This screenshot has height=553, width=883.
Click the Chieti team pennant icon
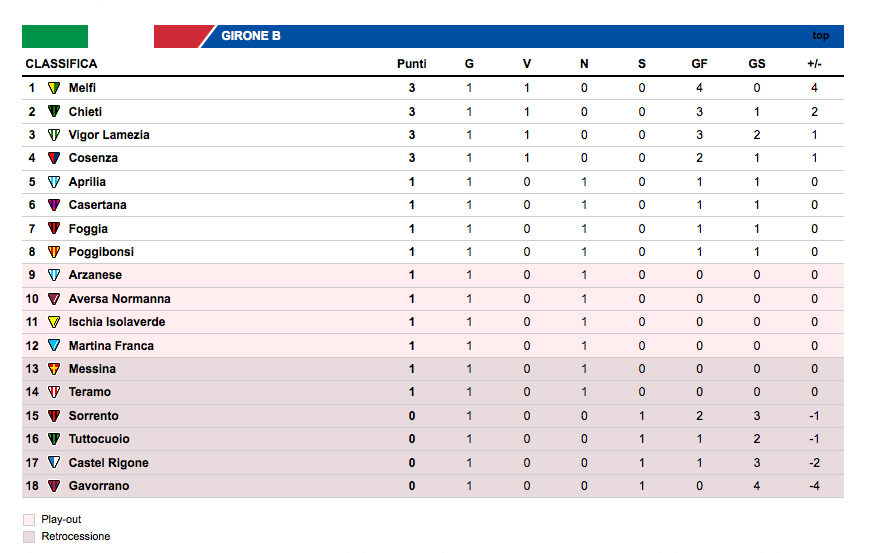click(x=54, y=112)
